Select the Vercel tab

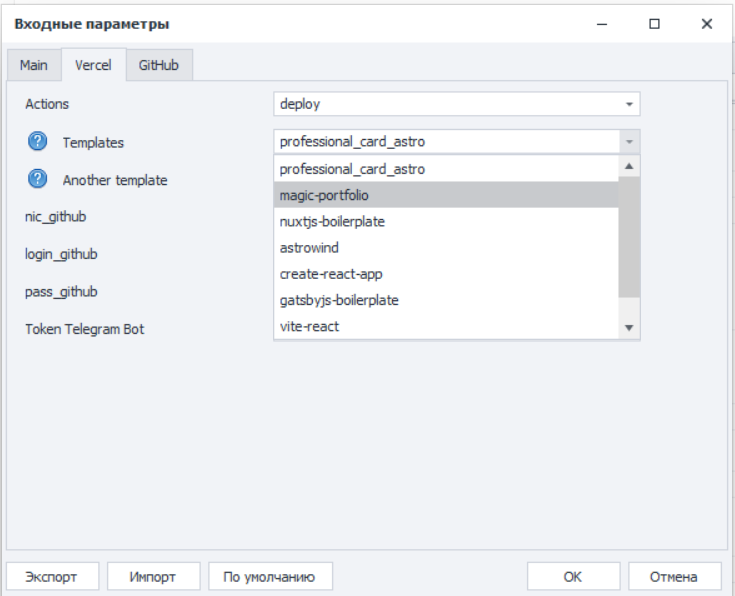(x=93, y=65)
